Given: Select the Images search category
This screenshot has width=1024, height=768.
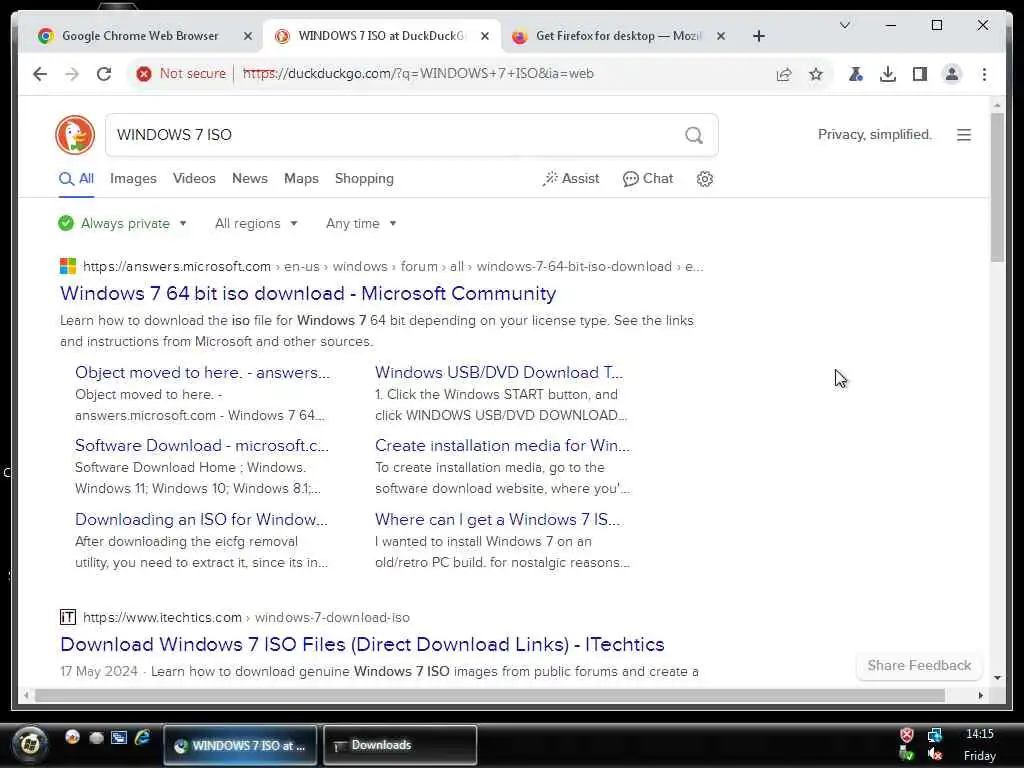Looking at the screenshot, I should point(133,179).
